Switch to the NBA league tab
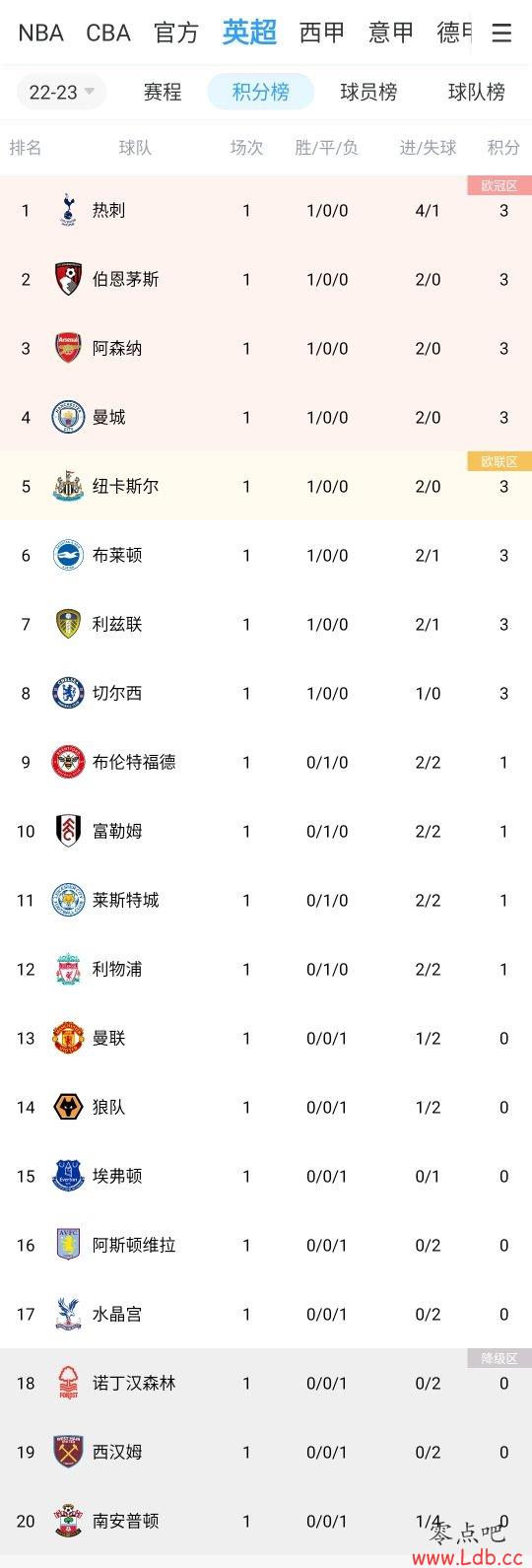 coord(40,33)
